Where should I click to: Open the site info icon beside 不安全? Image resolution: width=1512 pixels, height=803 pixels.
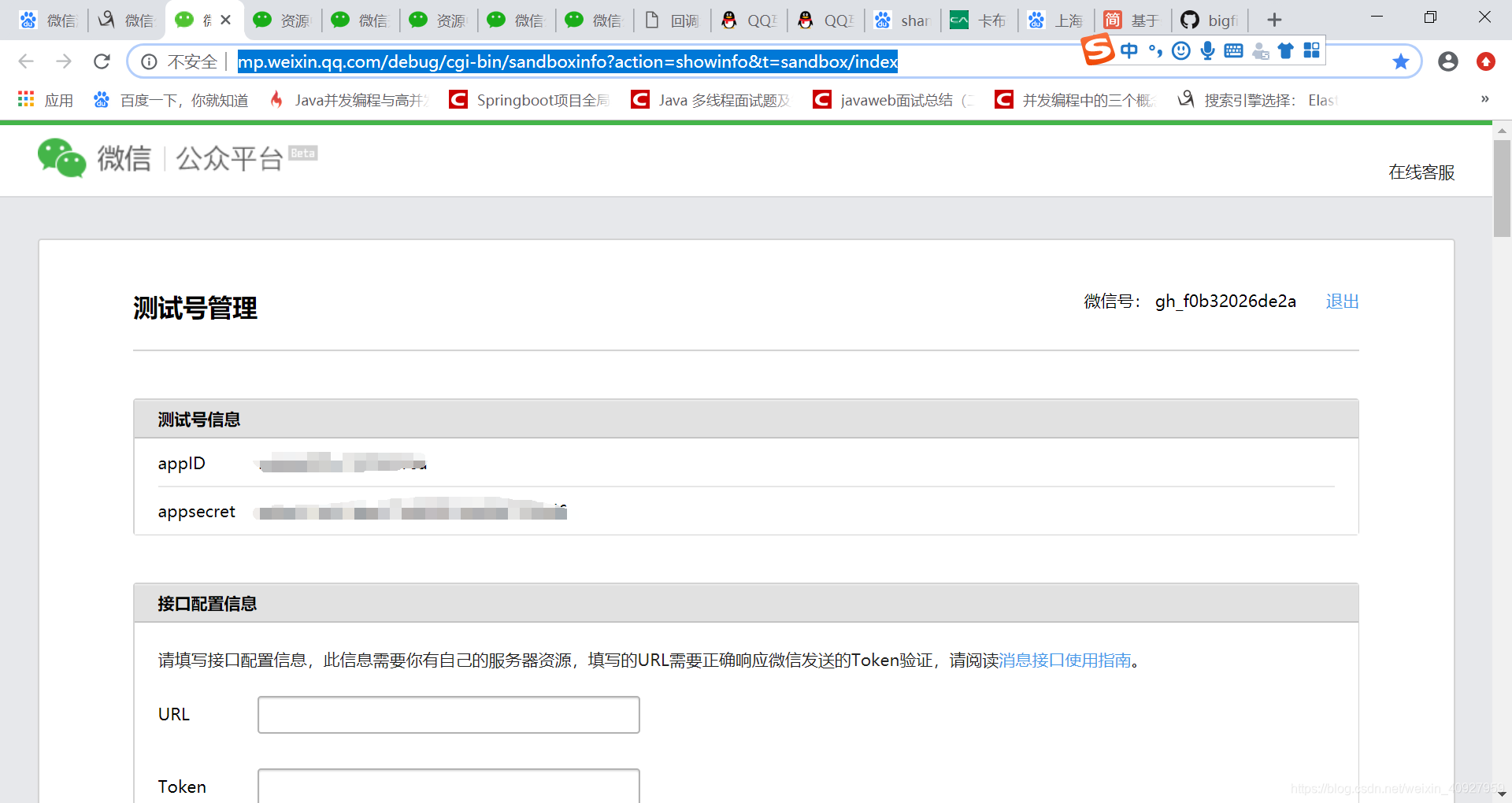point(149,61)
